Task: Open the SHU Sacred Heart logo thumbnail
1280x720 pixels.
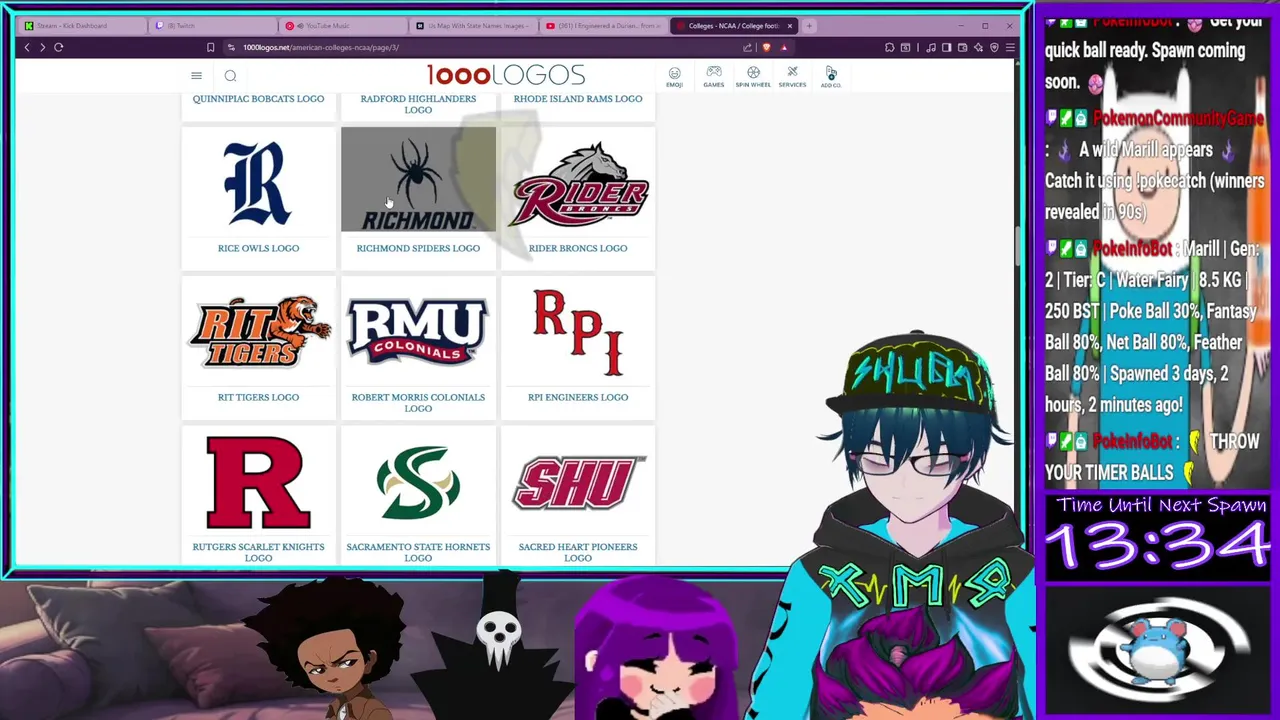Action: pyautogui.click(x=578, y=482)
